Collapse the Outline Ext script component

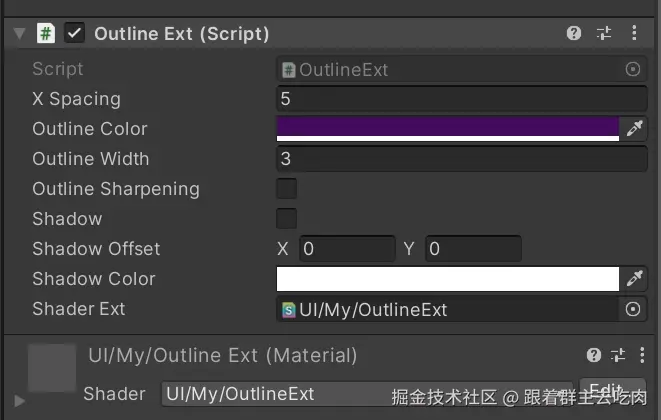tap(20, 33)
